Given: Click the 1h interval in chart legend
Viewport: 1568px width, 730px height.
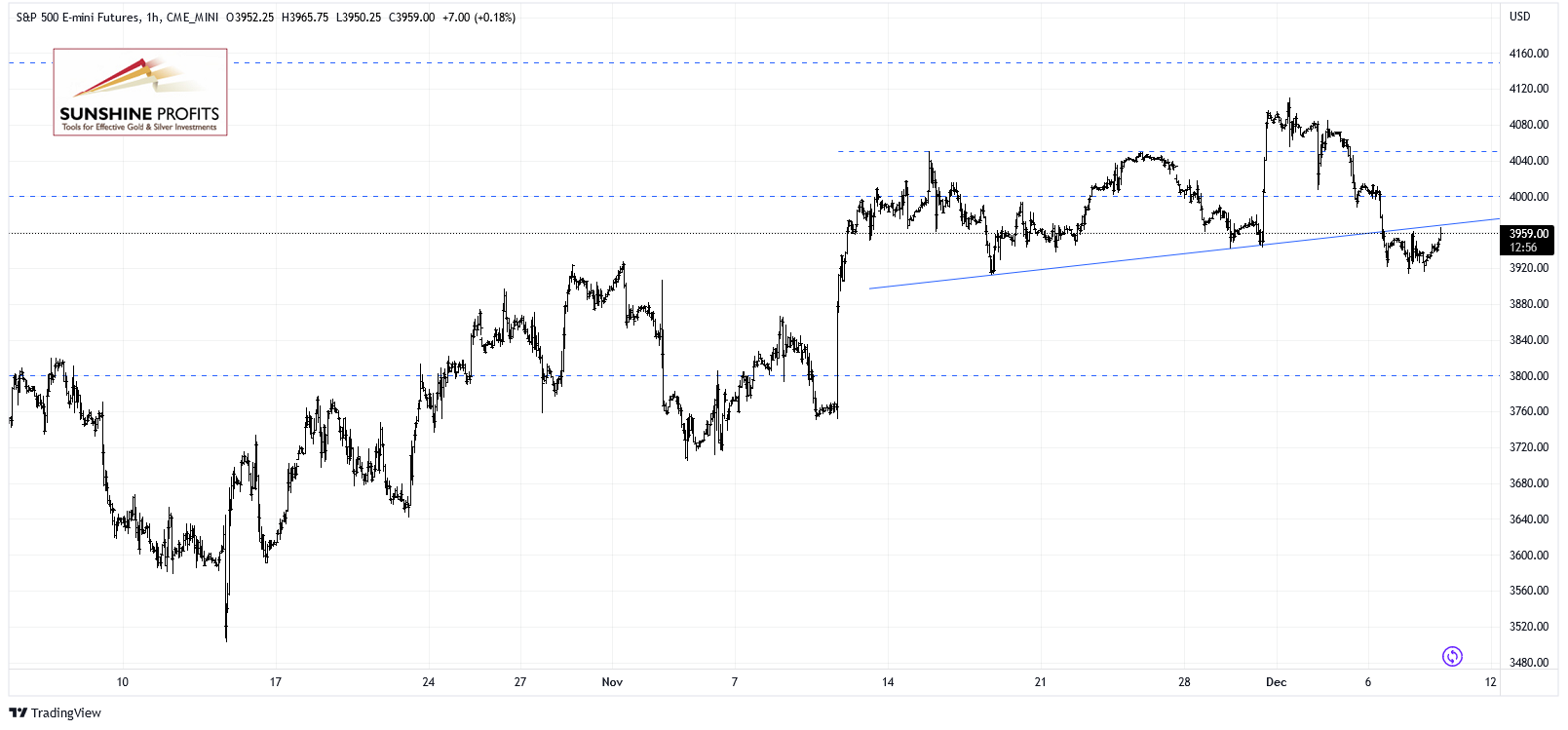Looking at the screenshot, I should (153, 18).
